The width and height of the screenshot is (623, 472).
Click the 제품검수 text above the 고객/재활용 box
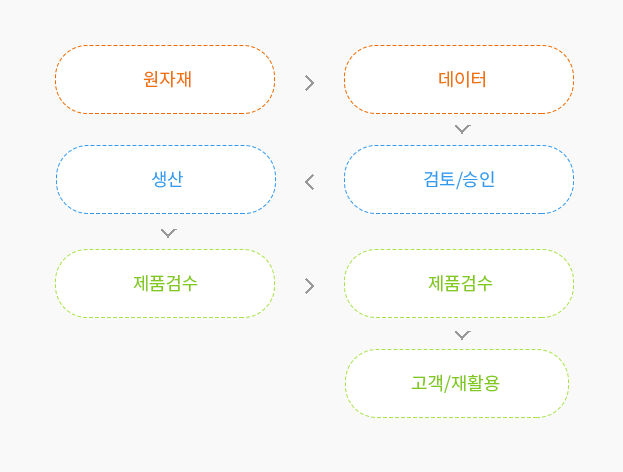(460, 283)
